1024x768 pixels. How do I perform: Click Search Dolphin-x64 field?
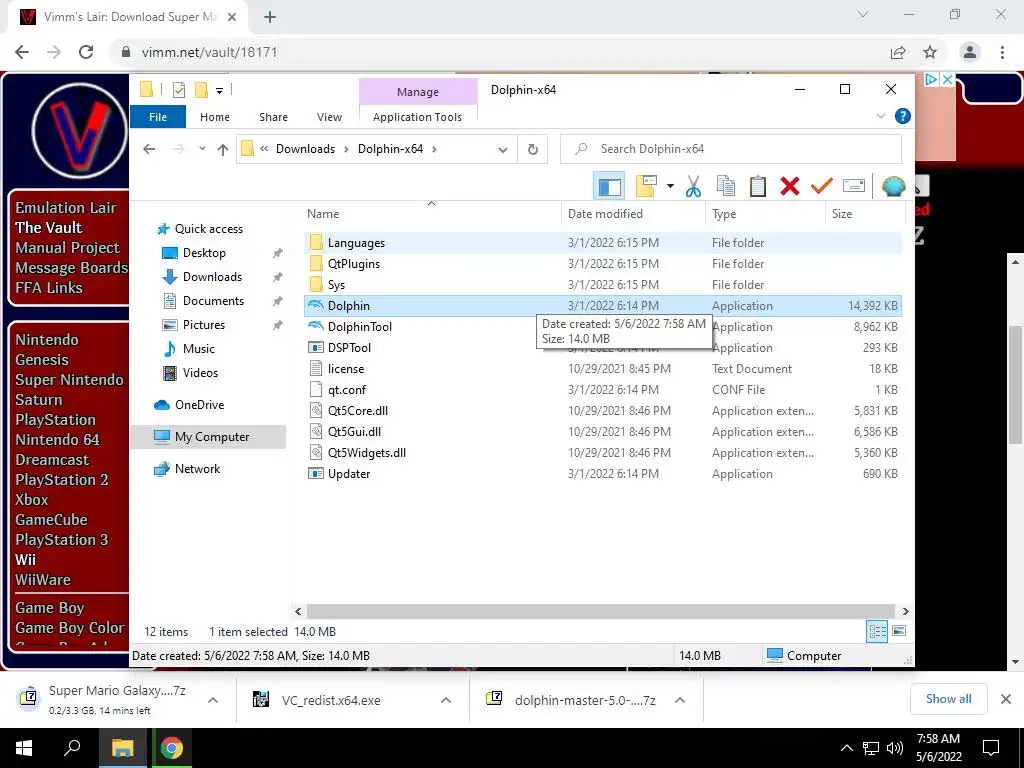(731, 149)
